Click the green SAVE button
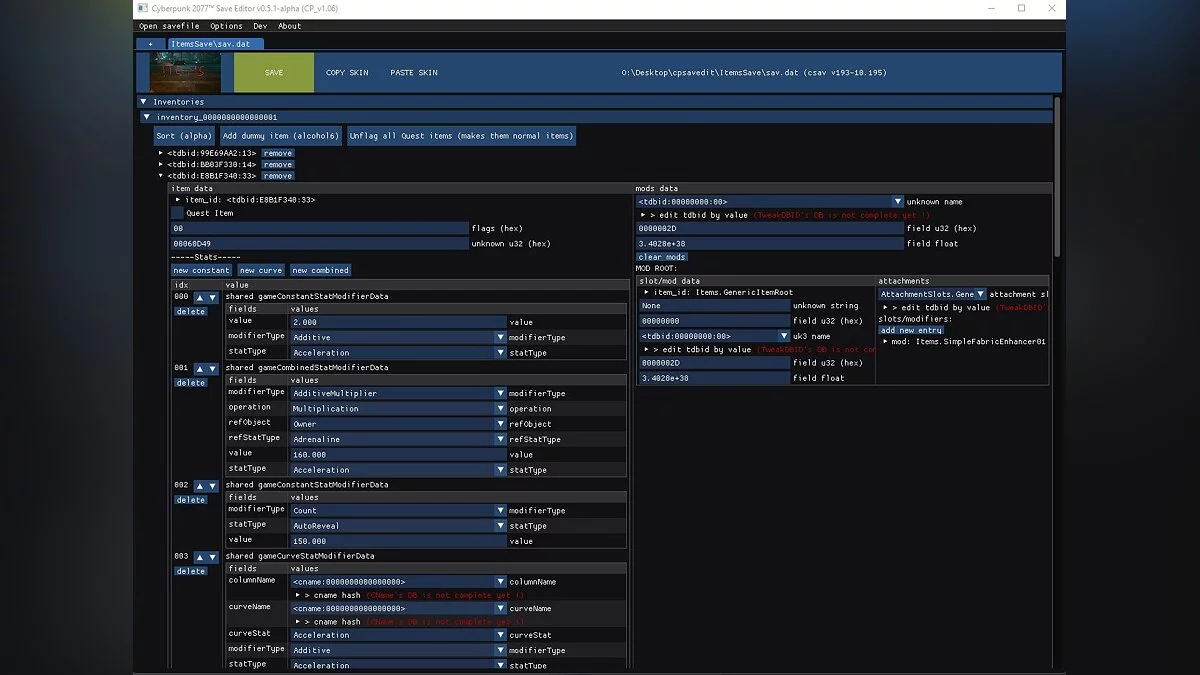1200x675 pixels. 274,73
